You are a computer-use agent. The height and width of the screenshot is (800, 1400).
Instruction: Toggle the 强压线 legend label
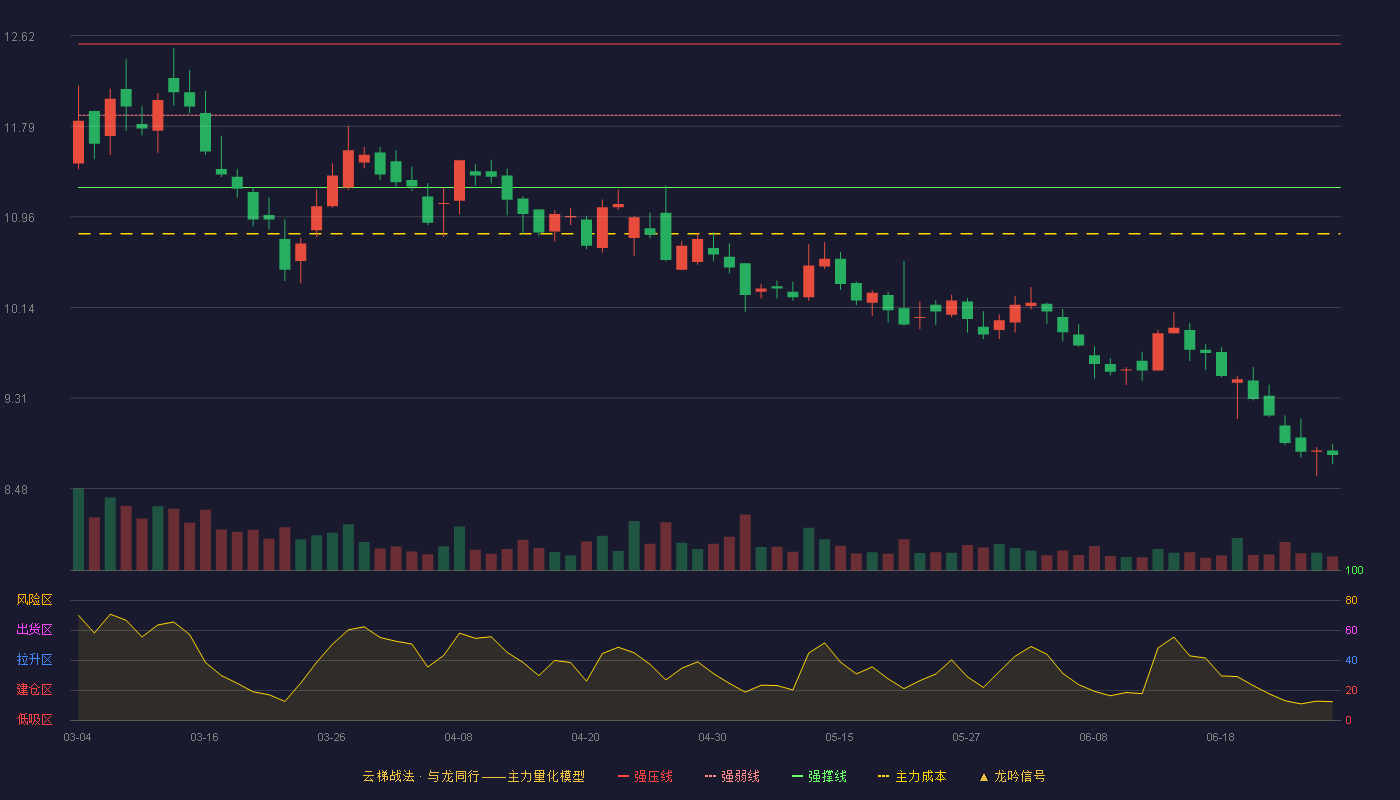pyautogui.click(x=653, y=776)
